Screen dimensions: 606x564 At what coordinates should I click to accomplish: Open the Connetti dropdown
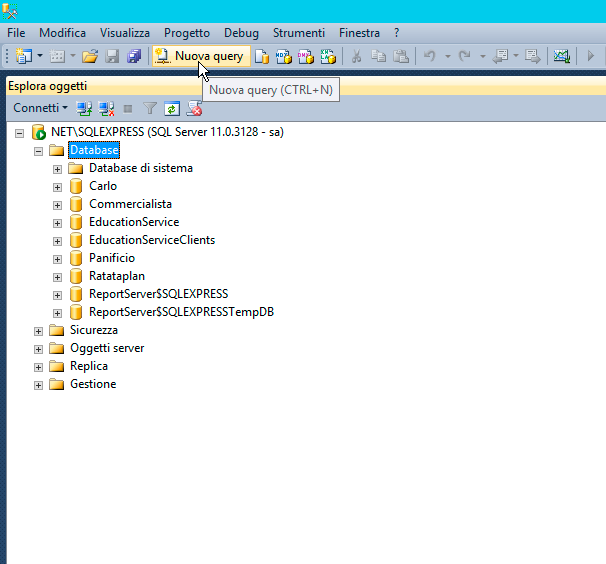(x=40, y=108)
